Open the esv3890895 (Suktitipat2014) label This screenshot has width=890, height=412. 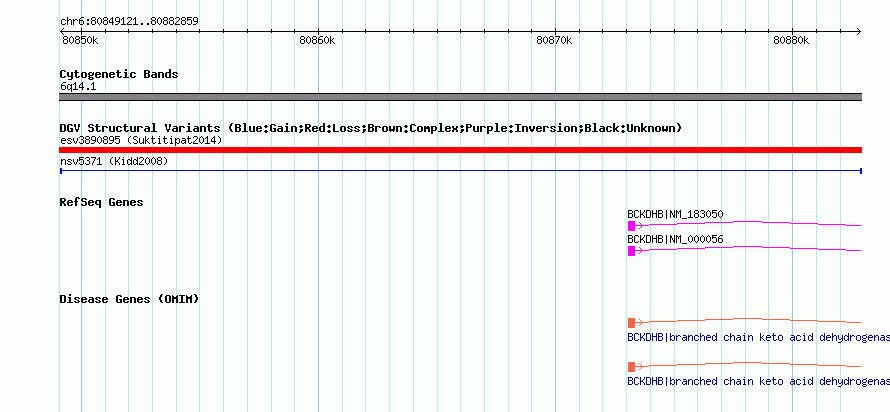141,140
